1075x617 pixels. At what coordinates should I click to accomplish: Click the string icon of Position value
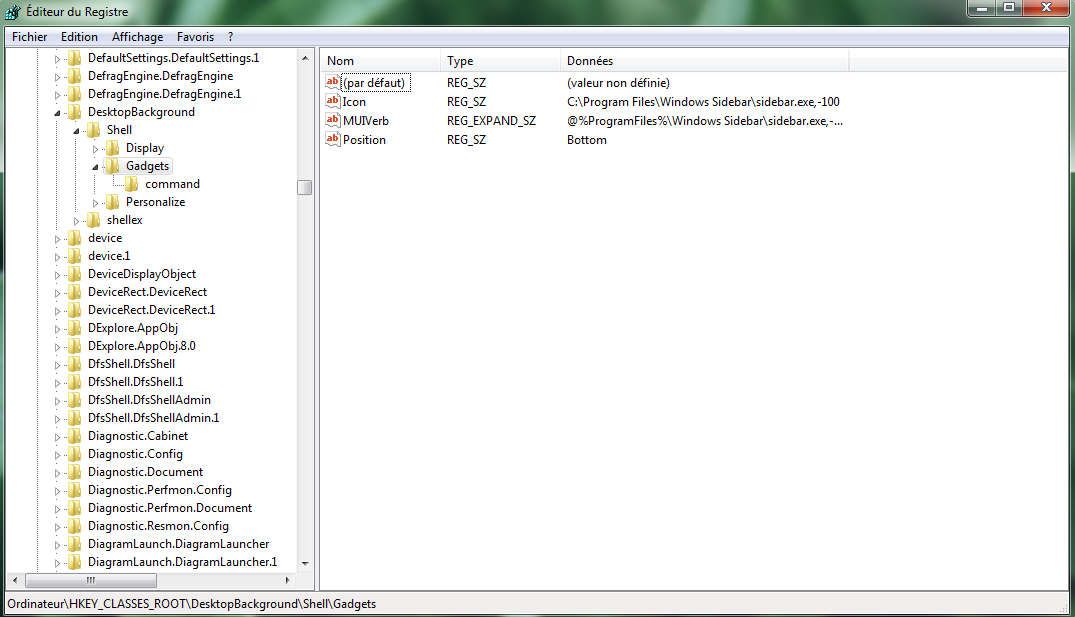pos(333,139)
